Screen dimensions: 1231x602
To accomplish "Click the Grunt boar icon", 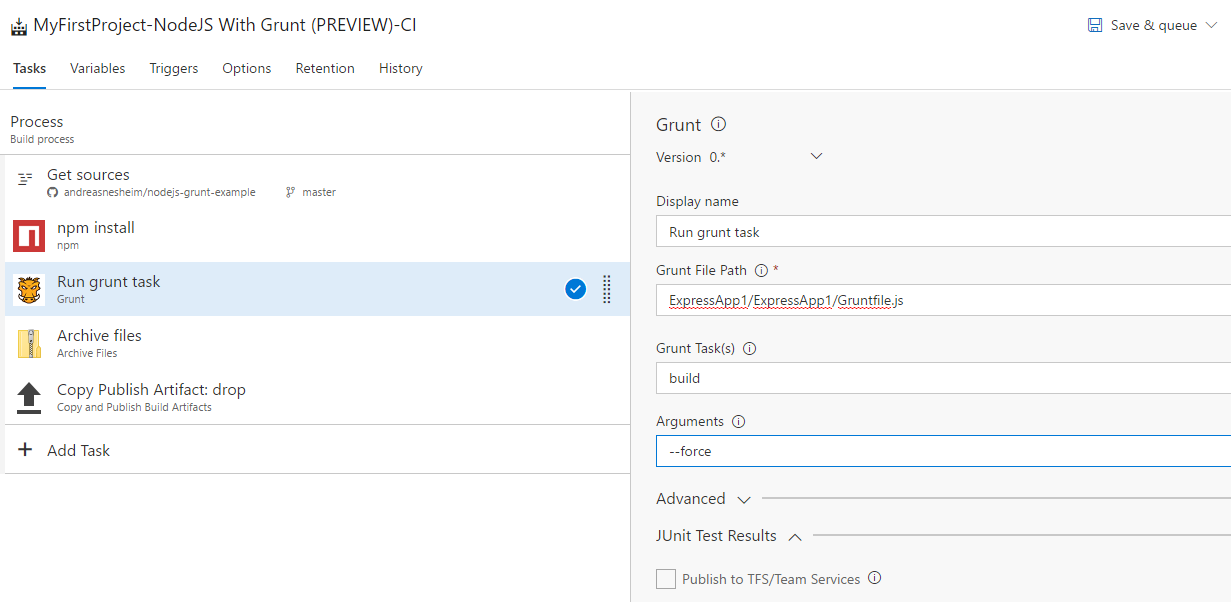I will point(30,290).
